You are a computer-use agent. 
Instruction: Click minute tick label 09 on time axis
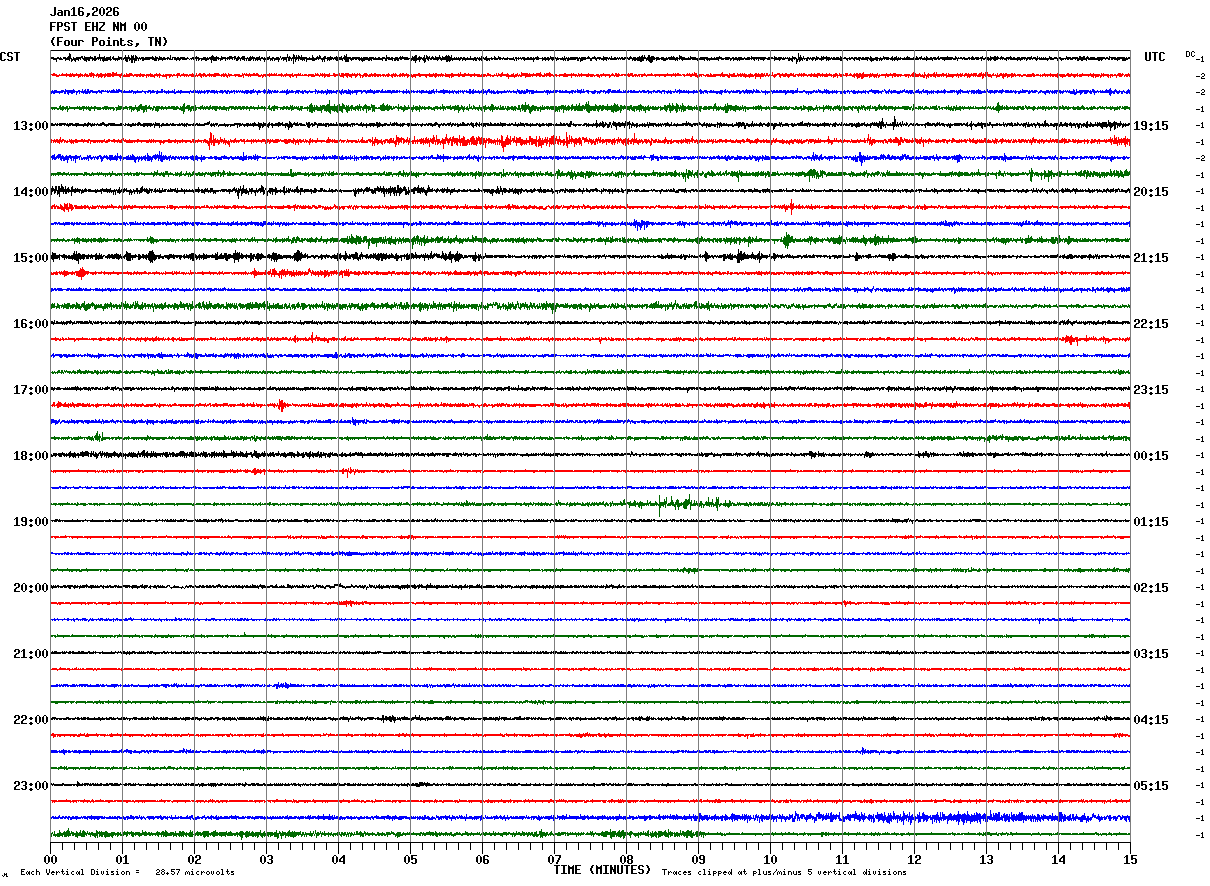[698, 859]
